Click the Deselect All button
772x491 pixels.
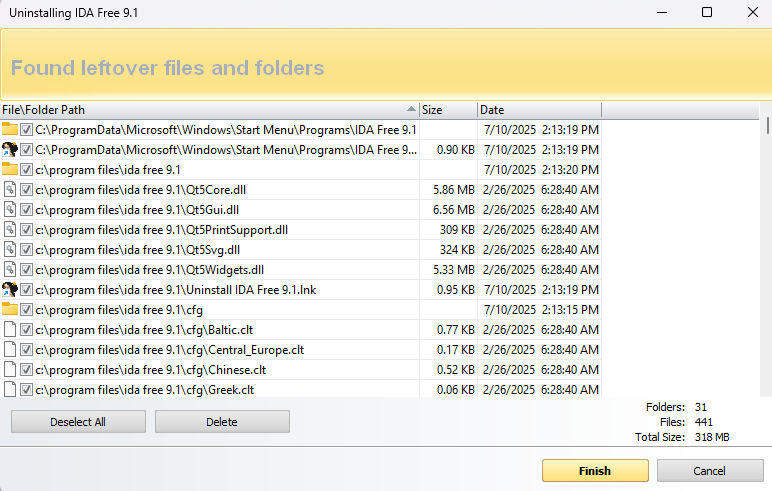coord(78,422)
